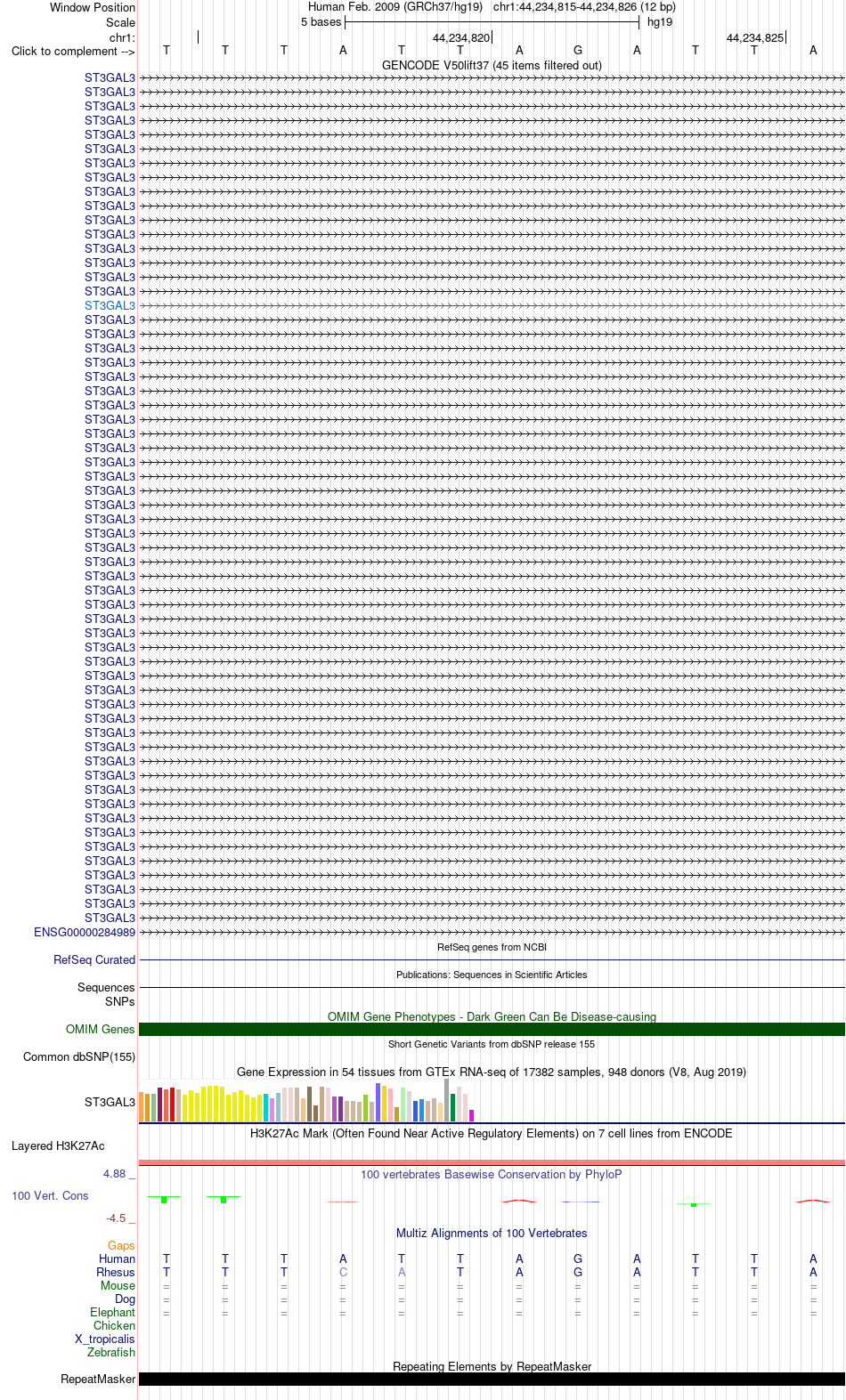Screen dimensions: 846x1400
Task: Click the 44,234,820 coordinate marker
Action: point(461,37)
